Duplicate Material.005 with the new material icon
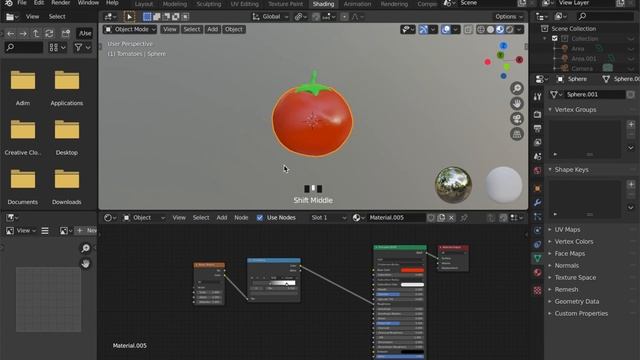The height and width of the screenshot is (360, 640). click(x=441, y=218)
